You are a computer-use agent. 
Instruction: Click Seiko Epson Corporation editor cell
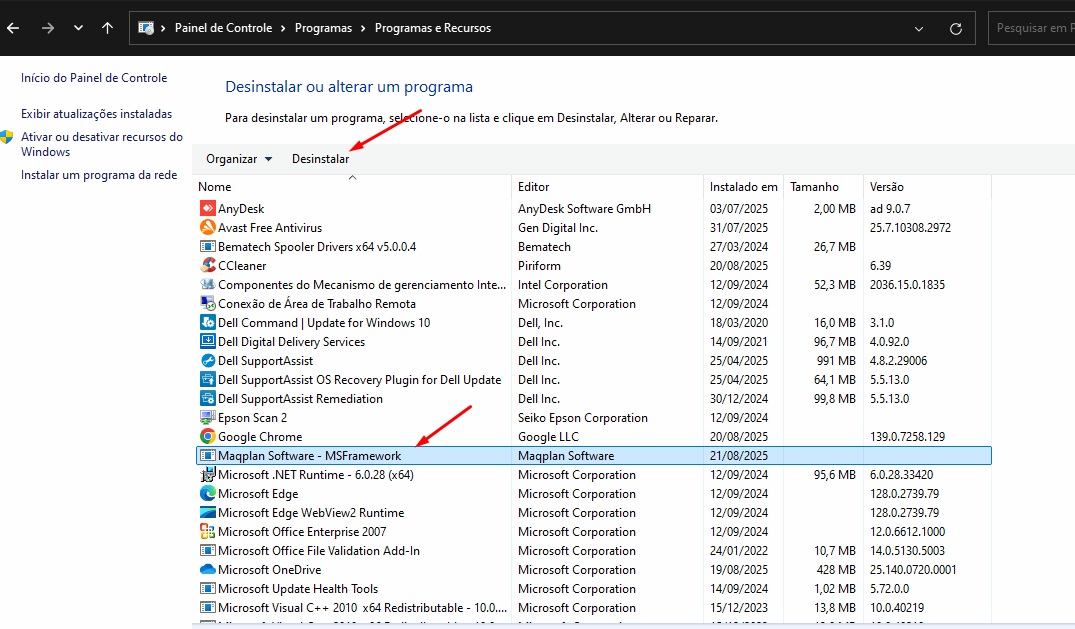tap(583, 418)
